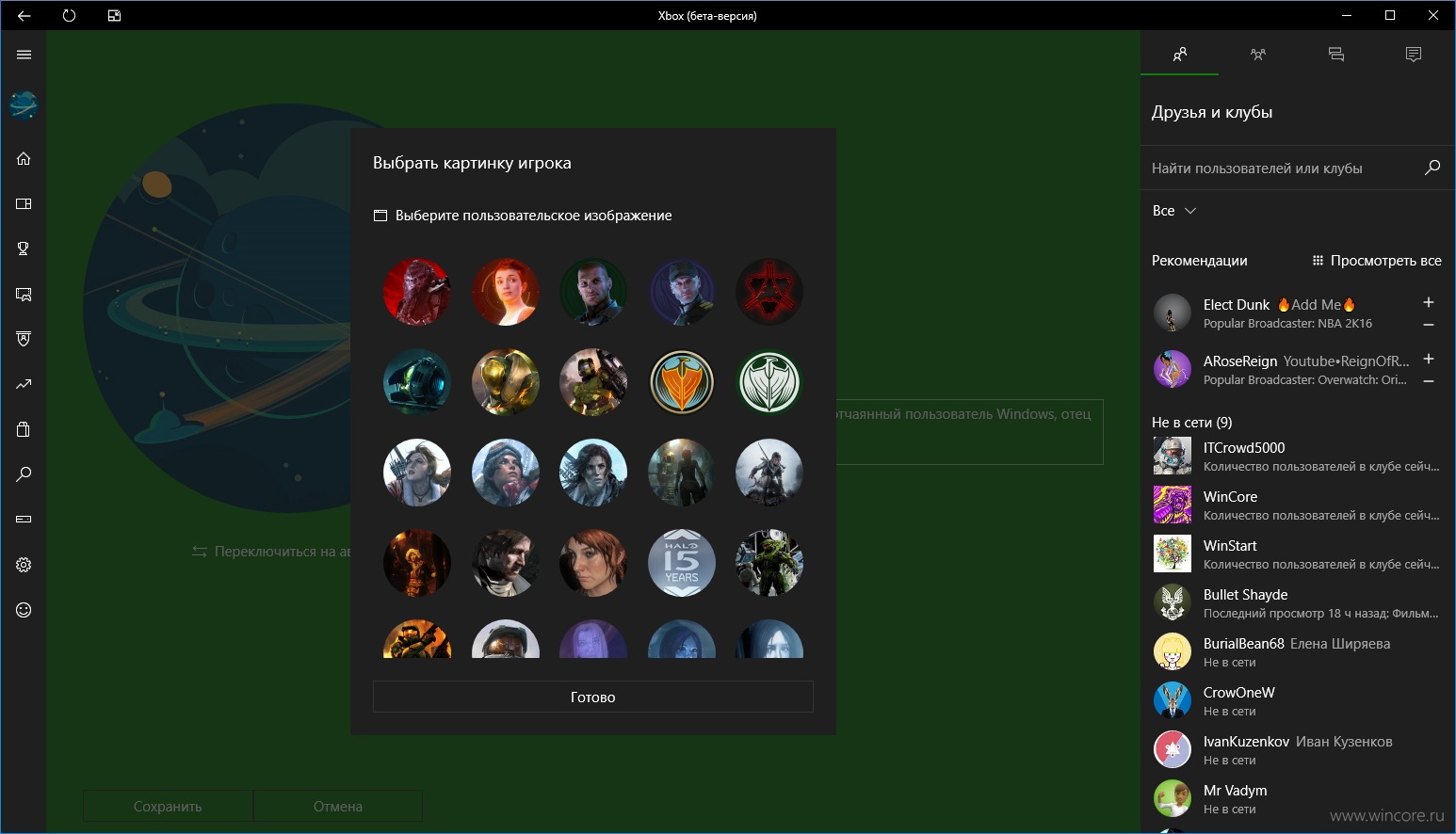The image size is (1456, 834).
Task: Switch to Parties tab icon
Action: 1257,55
